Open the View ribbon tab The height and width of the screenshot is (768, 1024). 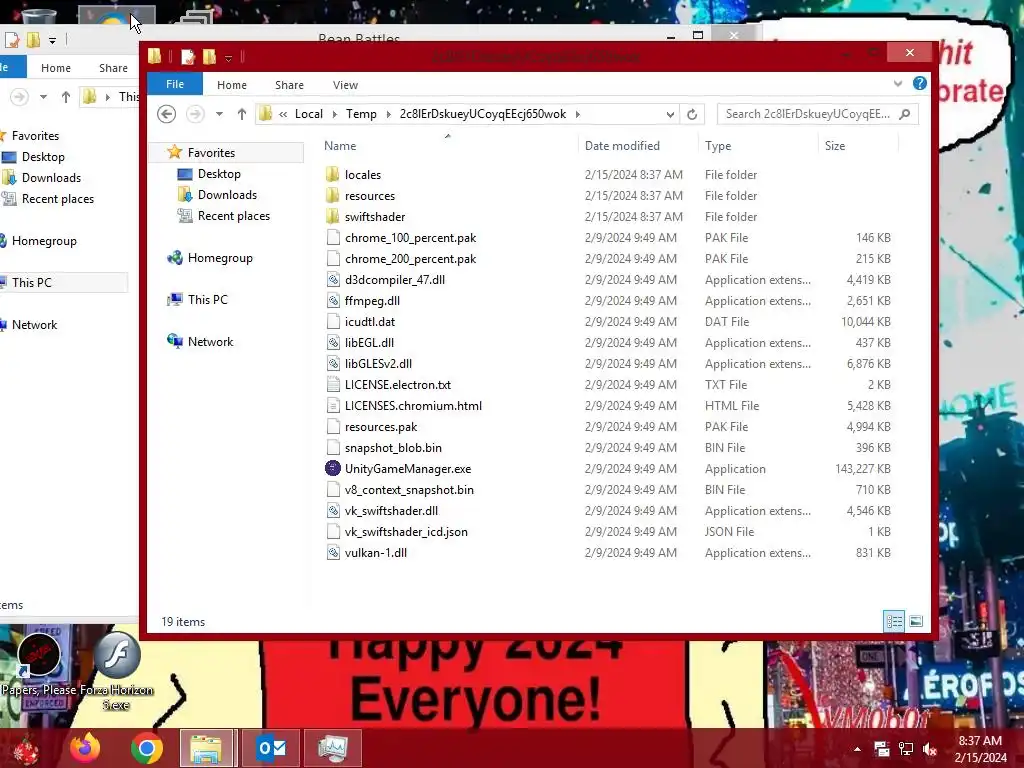coord(345,85)
